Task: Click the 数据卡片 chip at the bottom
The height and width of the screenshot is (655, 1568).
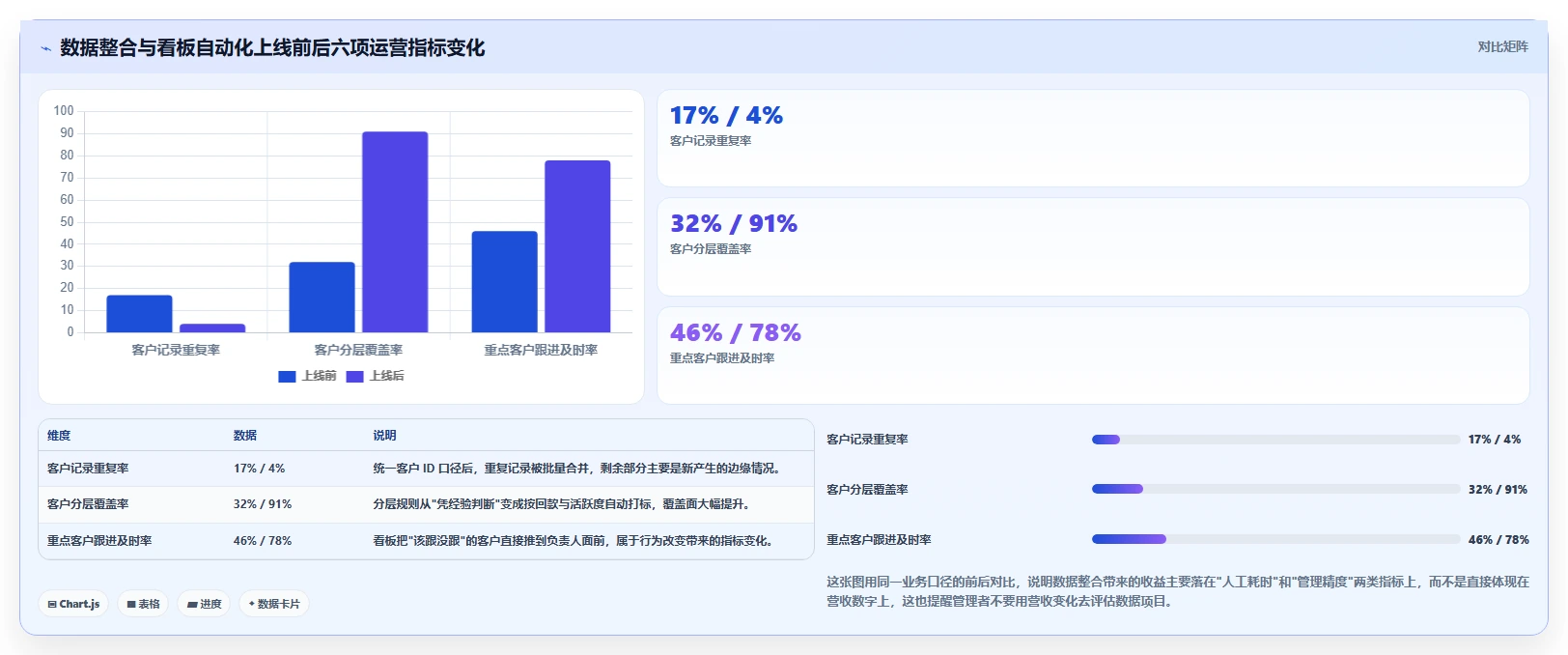Action: (274, 604)
